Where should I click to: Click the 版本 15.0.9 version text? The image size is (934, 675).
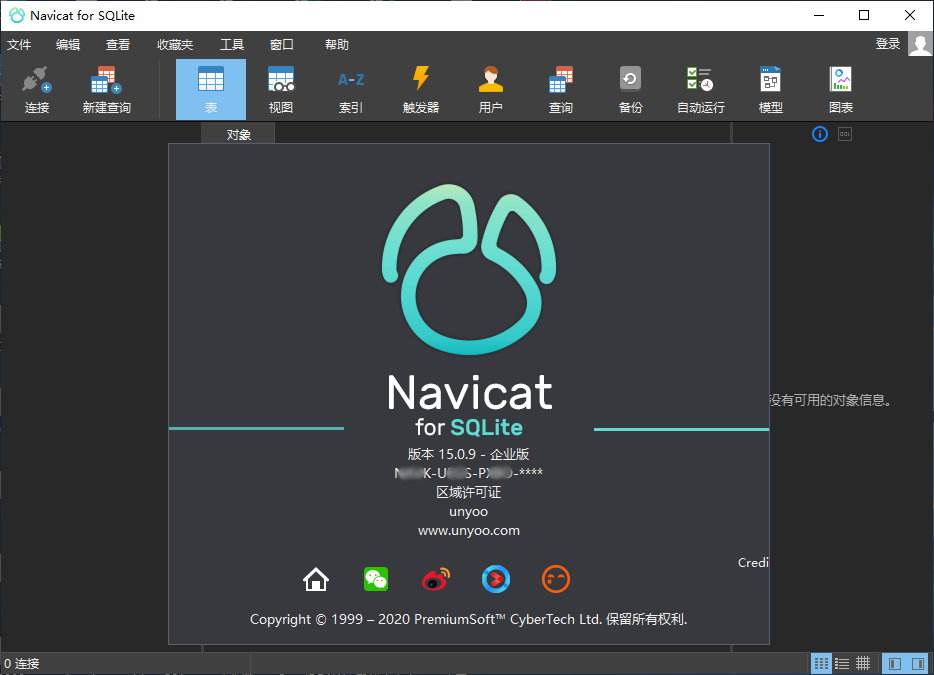point(469,454)
